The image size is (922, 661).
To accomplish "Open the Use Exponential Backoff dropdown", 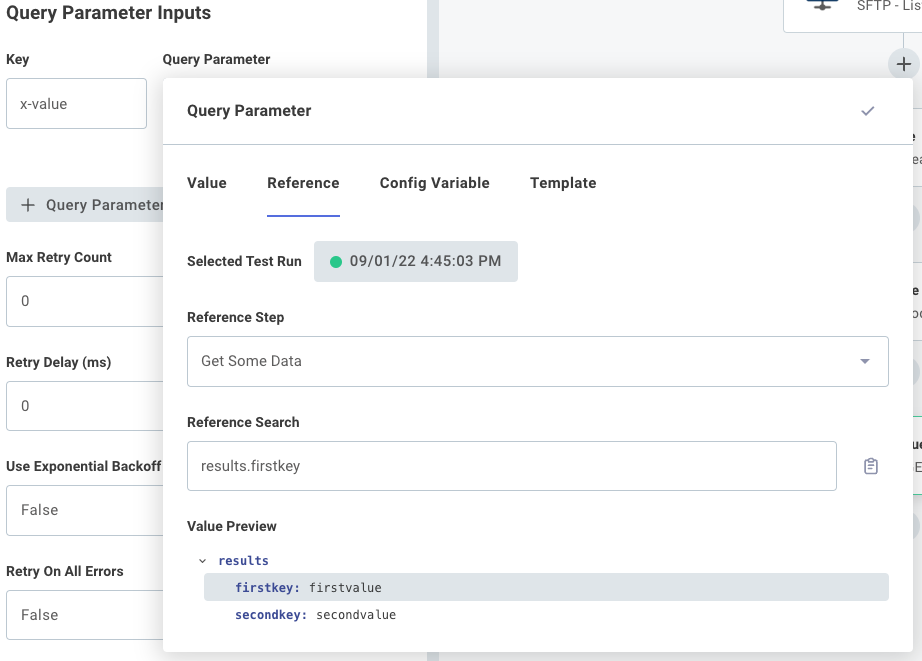I will (x=85, y=510).
